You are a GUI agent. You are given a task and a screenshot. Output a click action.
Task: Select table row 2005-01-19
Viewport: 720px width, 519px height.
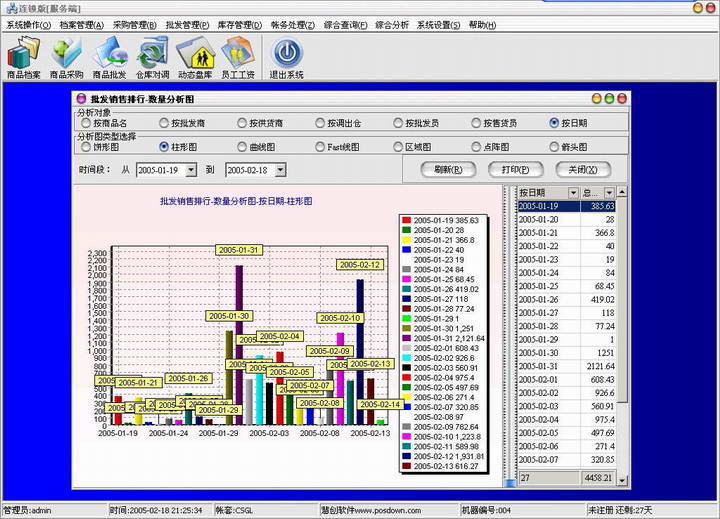pos(566,206)
